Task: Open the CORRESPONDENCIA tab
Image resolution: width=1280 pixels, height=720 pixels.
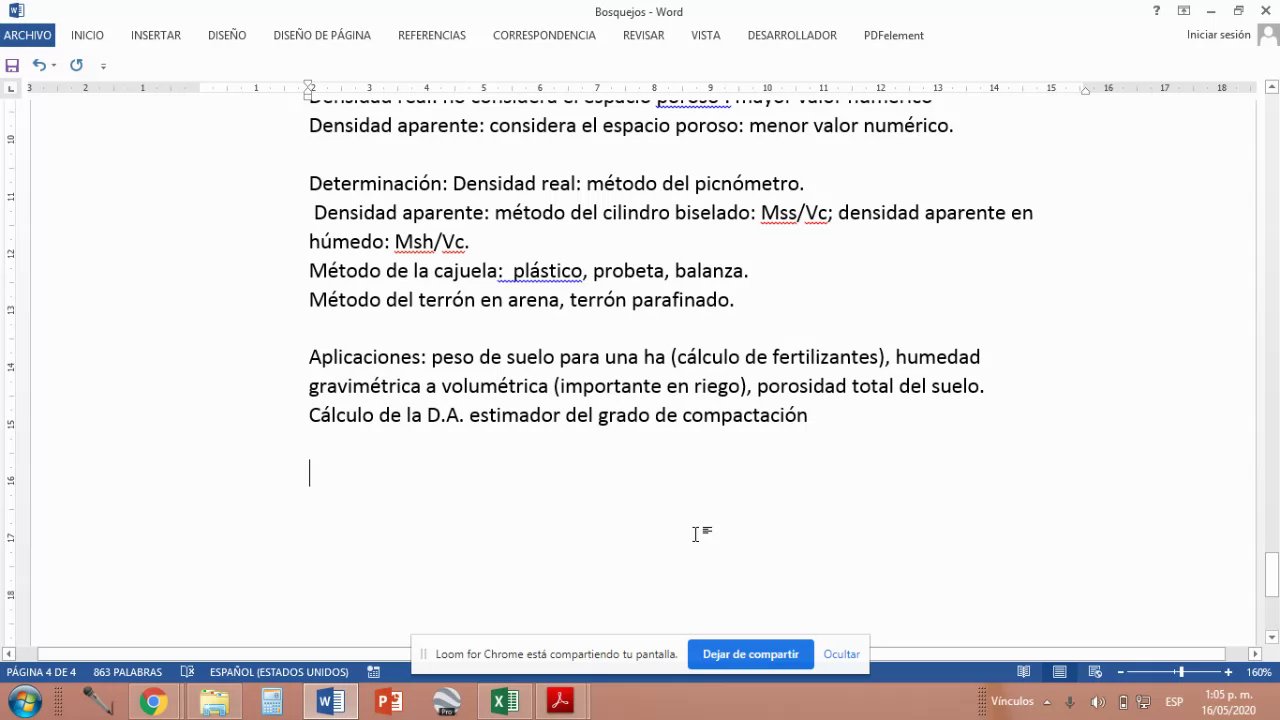Action: pos(544,35)
